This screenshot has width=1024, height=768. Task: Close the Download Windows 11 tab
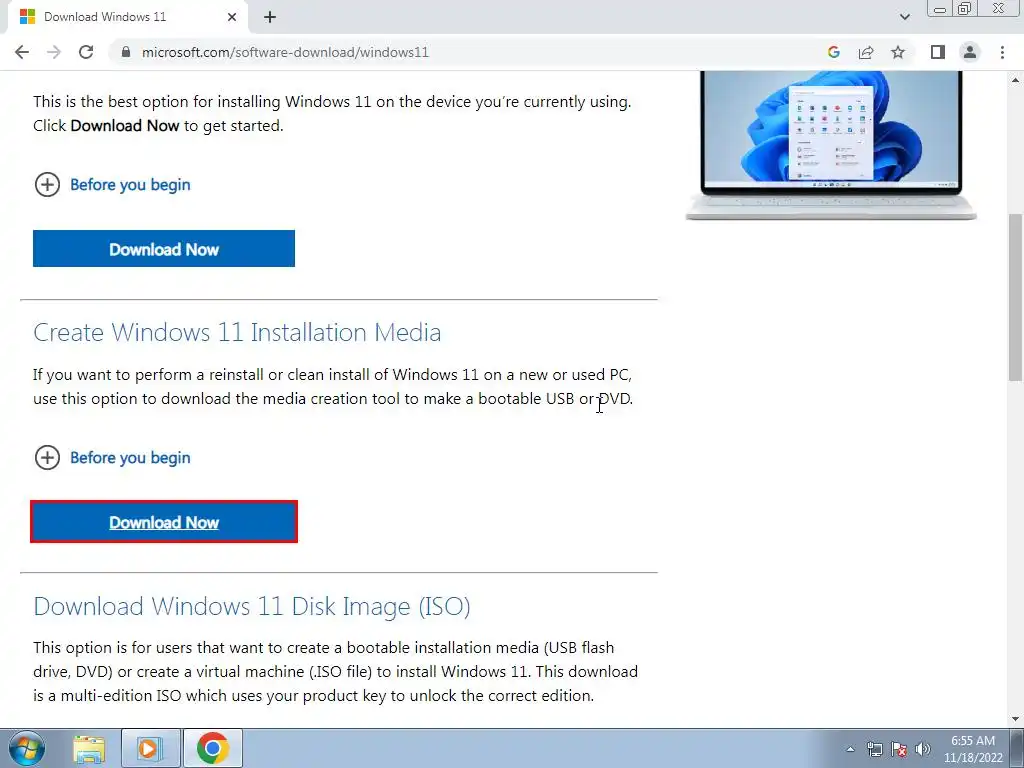232,17
